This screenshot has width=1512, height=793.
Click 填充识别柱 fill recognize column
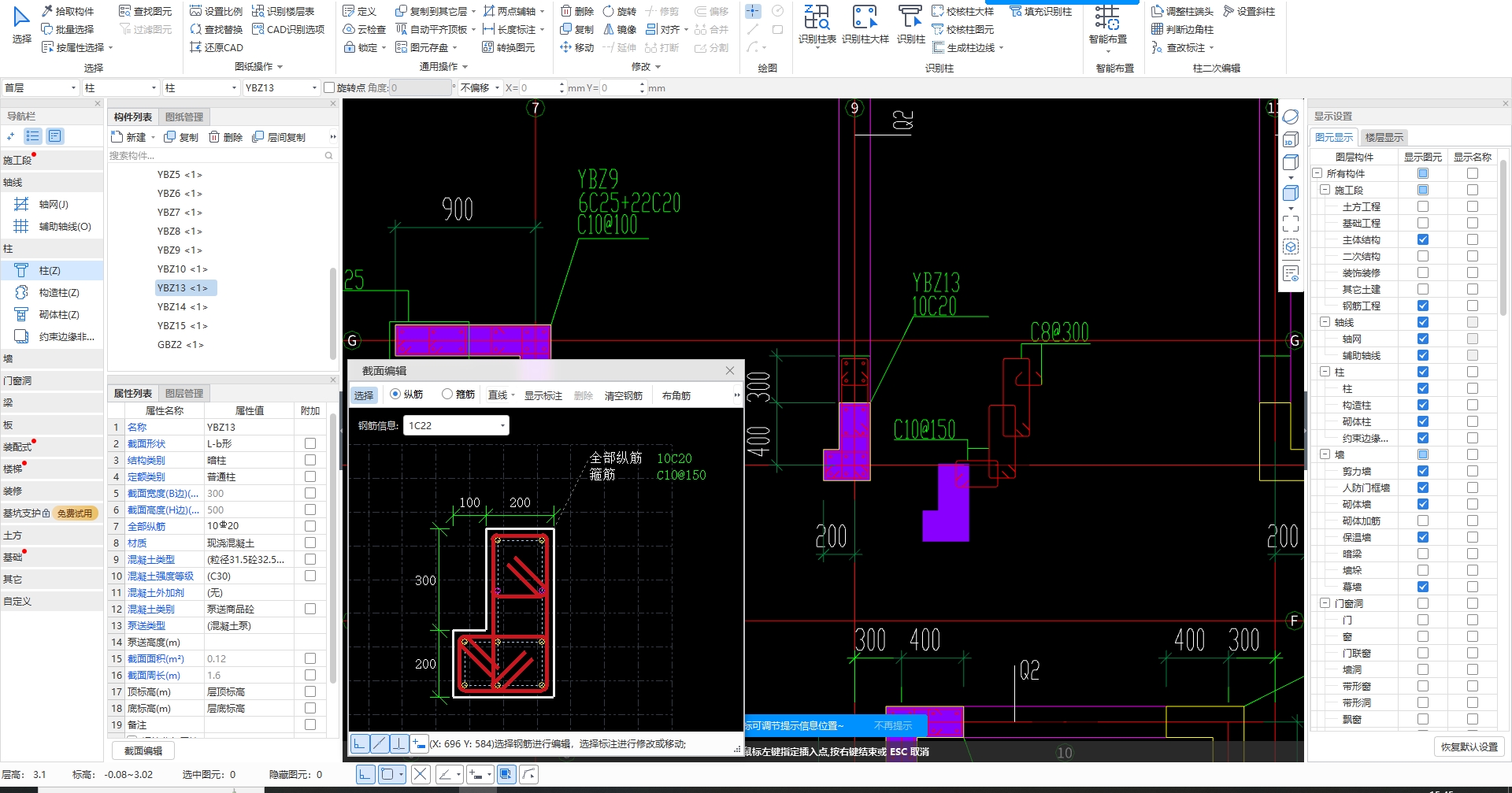point(1041,11)
